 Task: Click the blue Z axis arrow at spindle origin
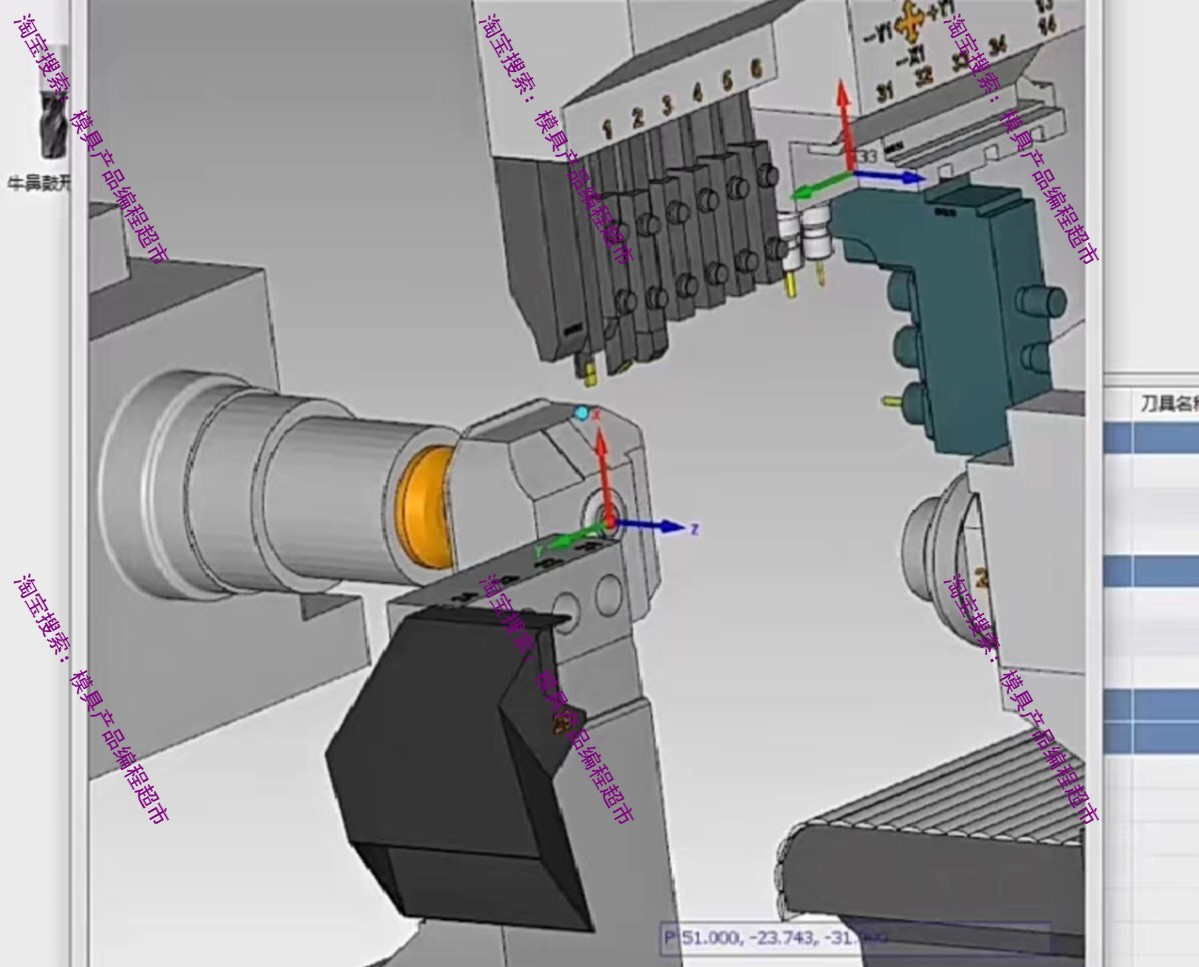(x=651, y=526)
